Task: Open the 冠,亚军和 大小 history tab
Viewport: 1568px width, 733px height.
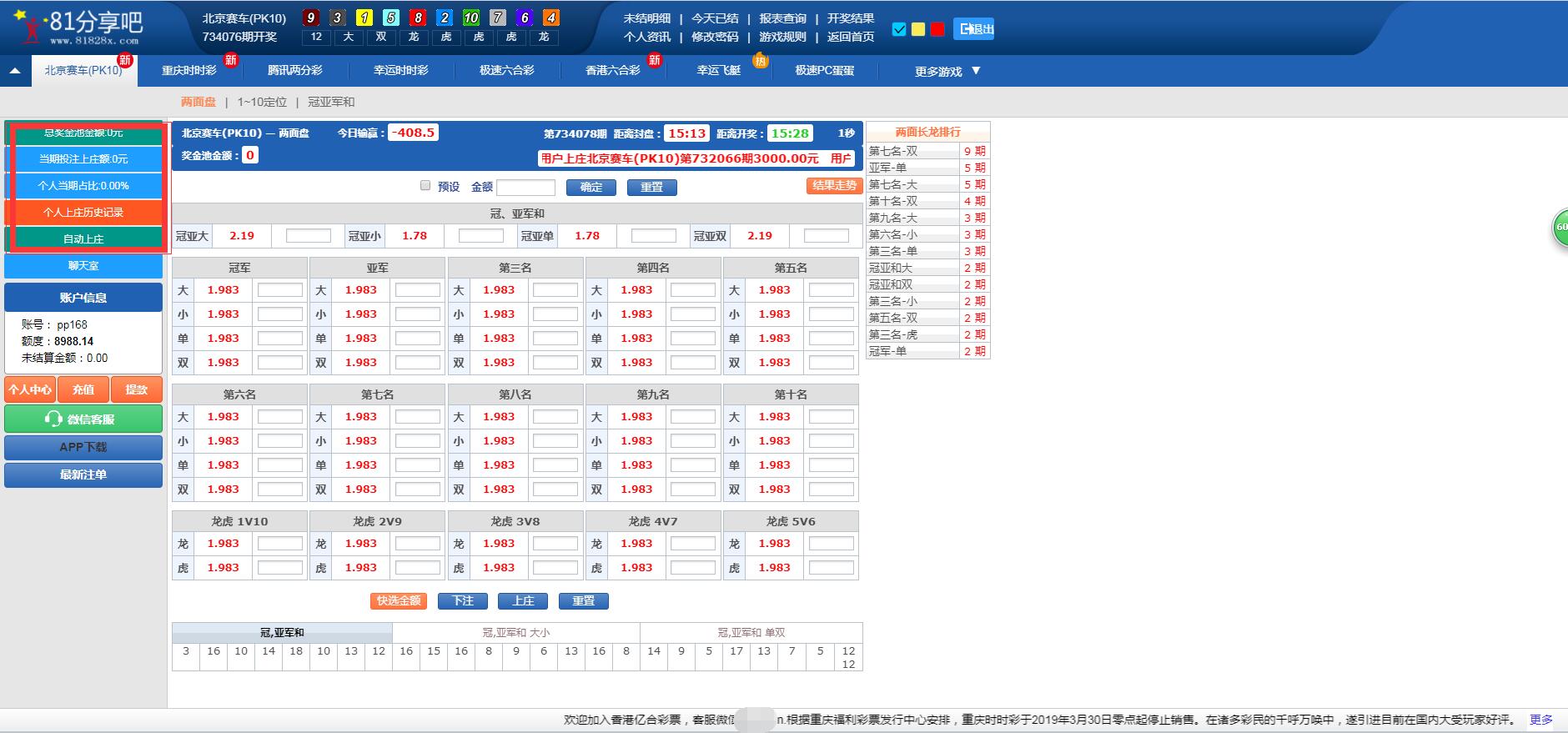Action: click(x=515, y=632)
